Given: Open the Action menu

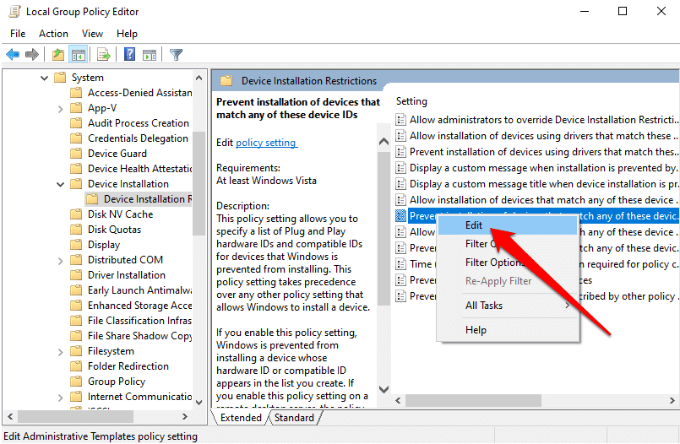Looking at the screenshot, I should click(x=53, y=33).
